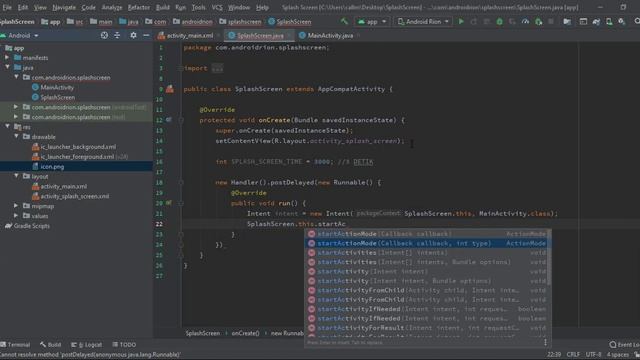Collapse the import fold on line 3
640x360 pixels.
pos(180,68)
